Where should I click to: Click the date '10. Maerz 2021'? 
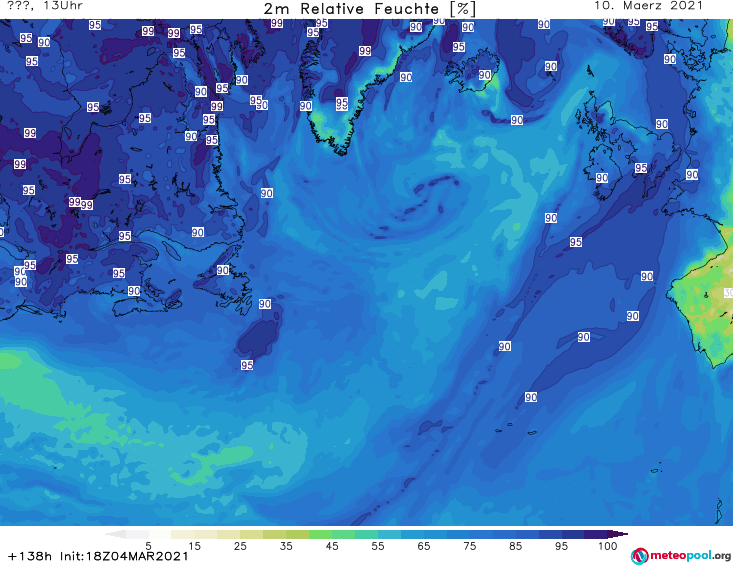pyautogui.click(x=648, y=6)
